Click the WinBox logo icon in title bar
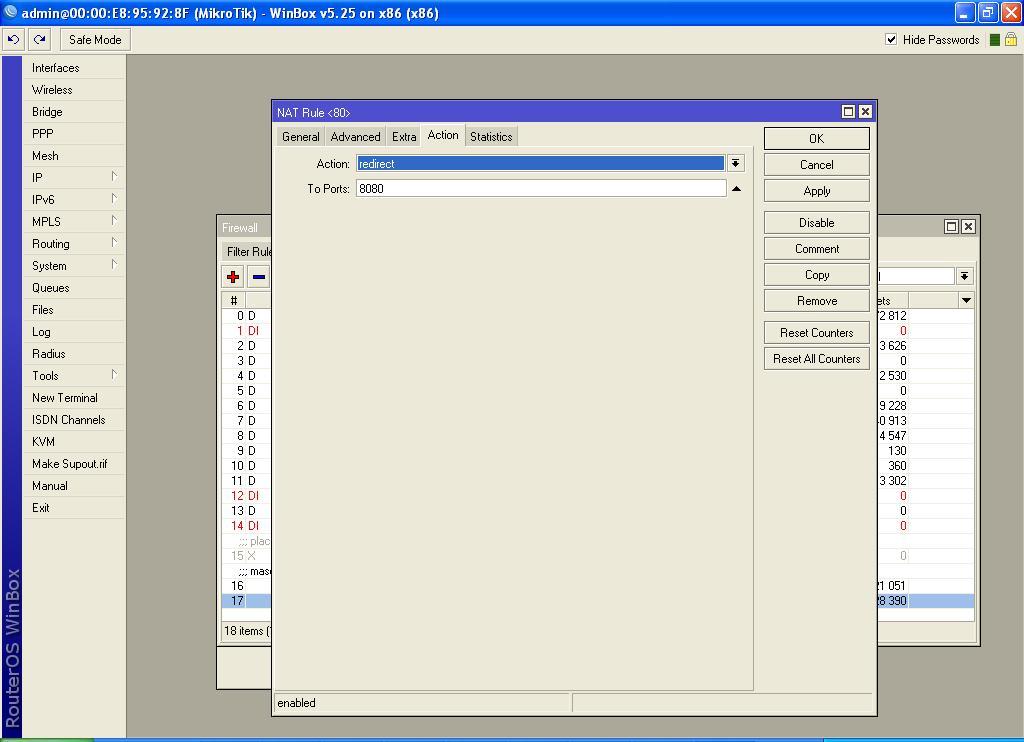The height and width of the screenshot is (742, 1024). click(x=10, y=12)
